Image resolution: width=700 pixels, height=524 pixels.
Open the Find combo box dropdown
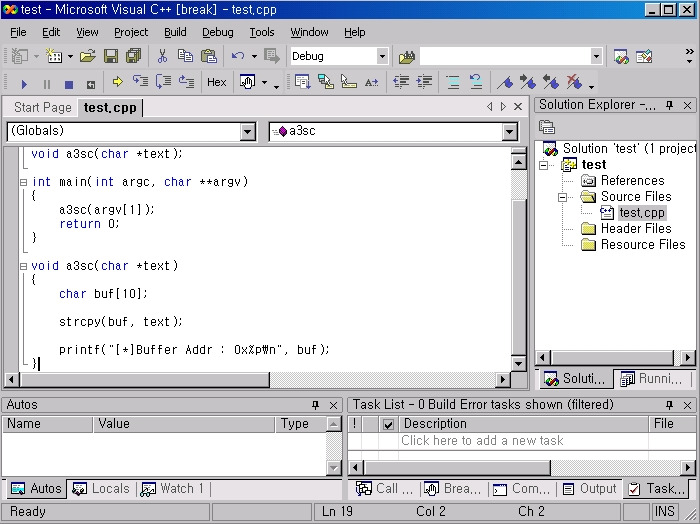[x=596, y=57]
